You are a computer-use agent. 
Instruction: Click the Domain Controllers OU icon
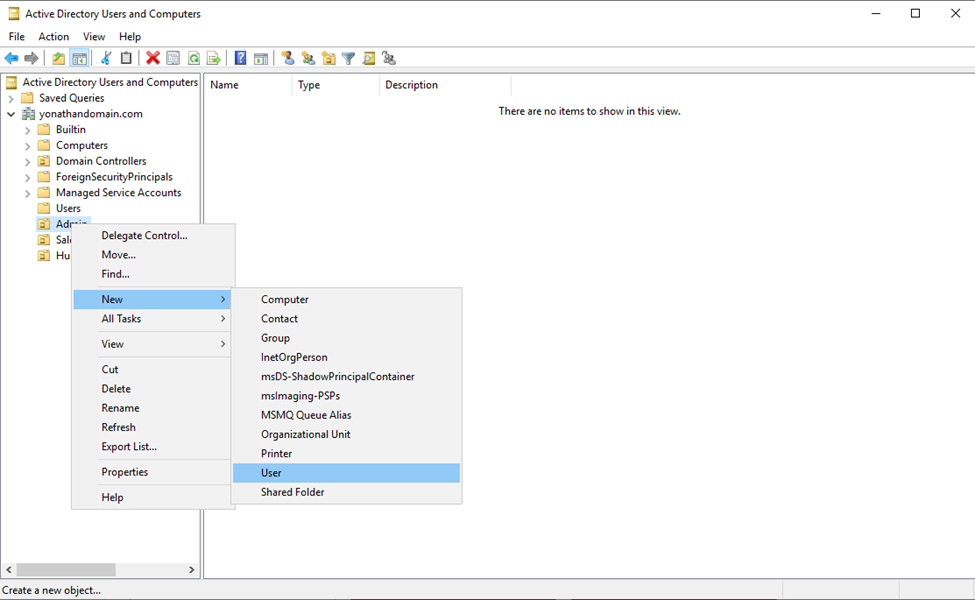(44, 161)
